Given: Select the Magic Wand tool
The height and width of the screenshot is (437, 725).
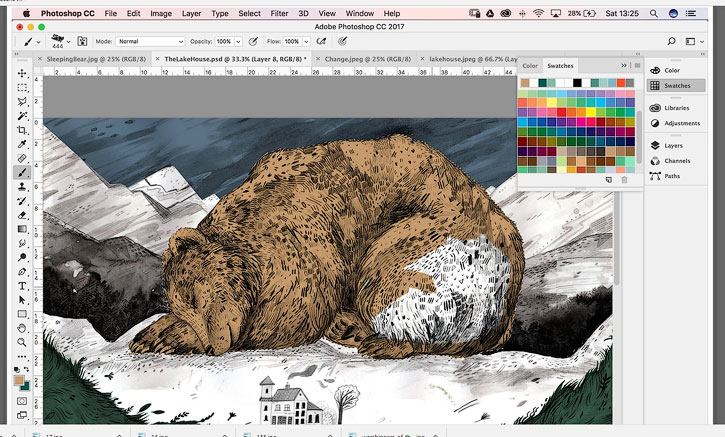Looking at the screenshot, I should pyautogui.click(x=22, y=116).
